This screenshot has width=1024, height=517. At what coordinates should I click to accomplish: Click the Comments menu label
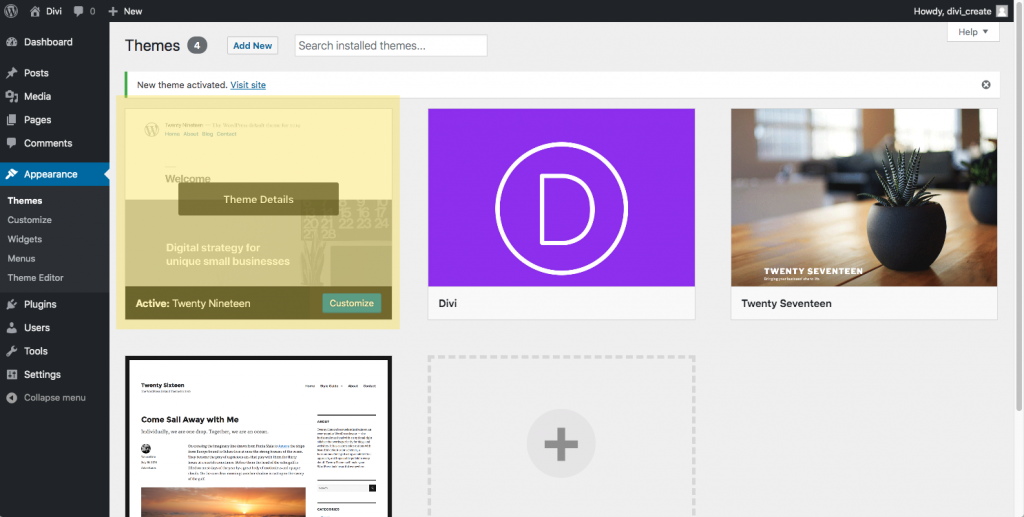point(48,143)
